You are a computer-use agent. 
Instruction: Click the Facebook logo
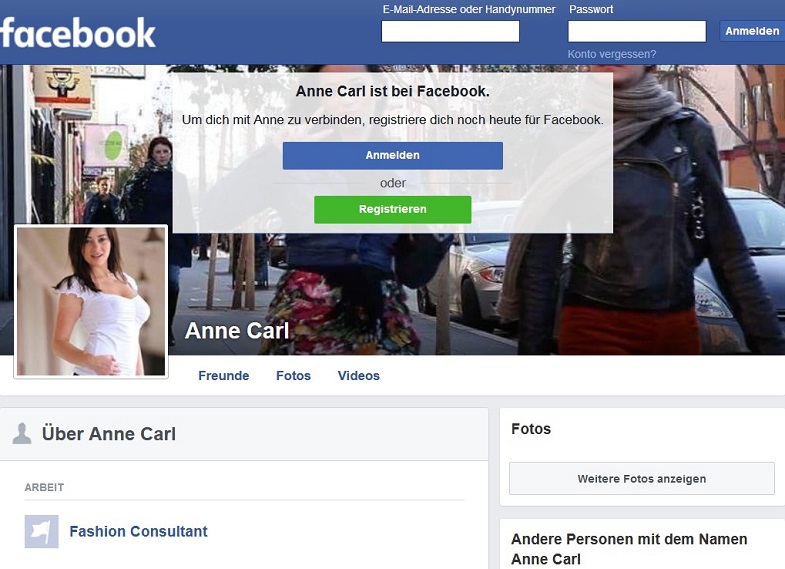[78, 33]
